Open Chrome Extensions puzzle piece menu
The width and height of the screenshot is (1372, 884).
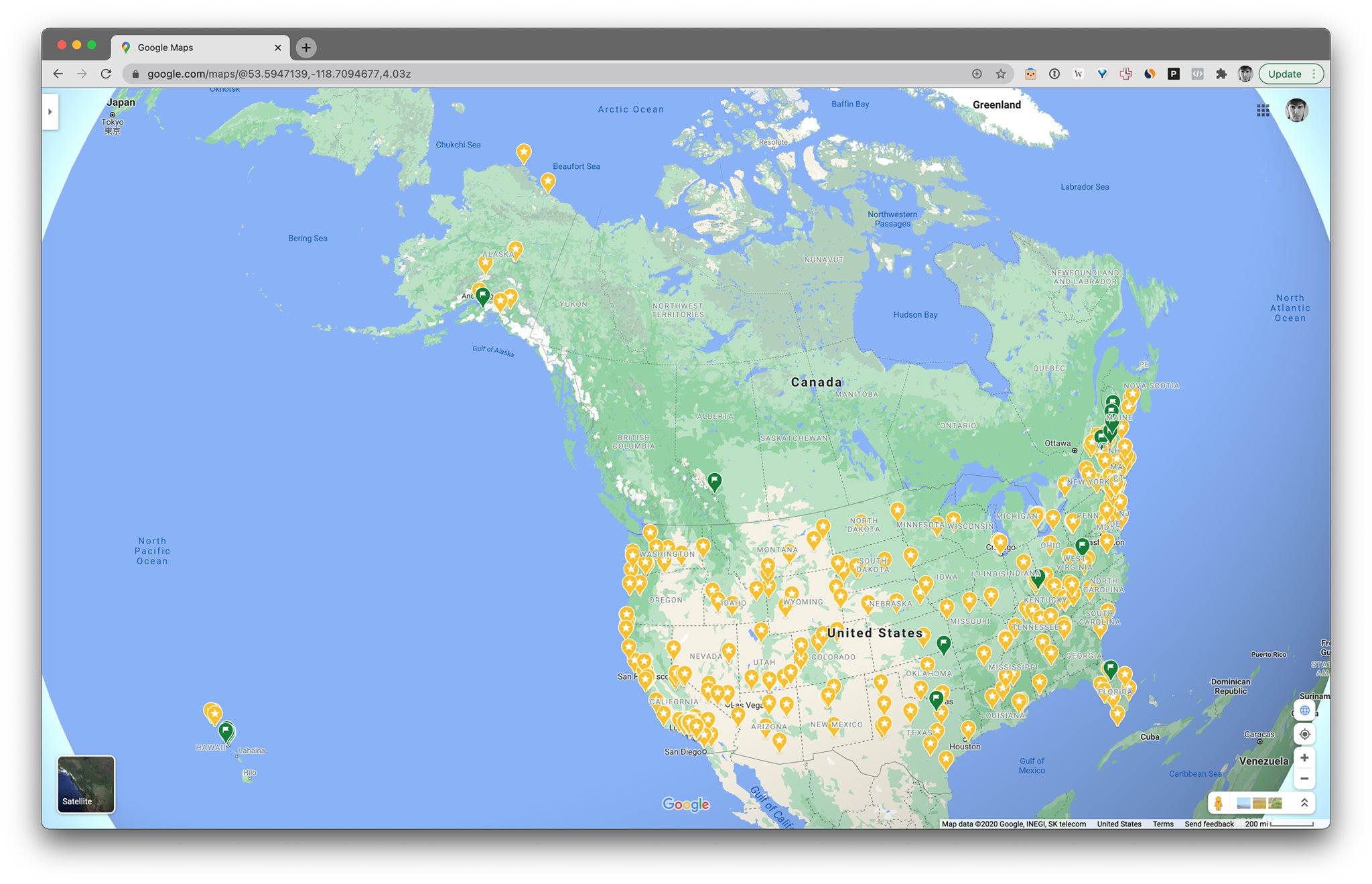pyautogui.click(x=1221, y=74)
